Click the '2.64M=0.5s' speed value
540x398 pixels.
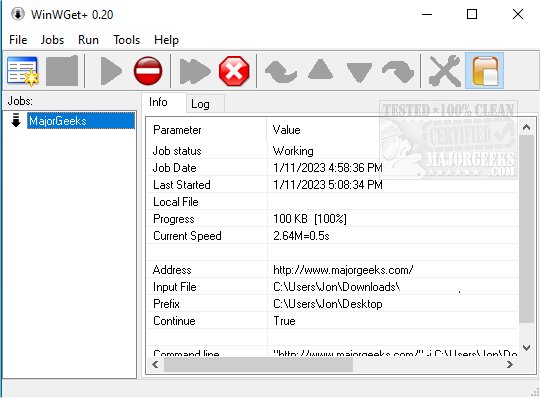(x=301, y=236)
